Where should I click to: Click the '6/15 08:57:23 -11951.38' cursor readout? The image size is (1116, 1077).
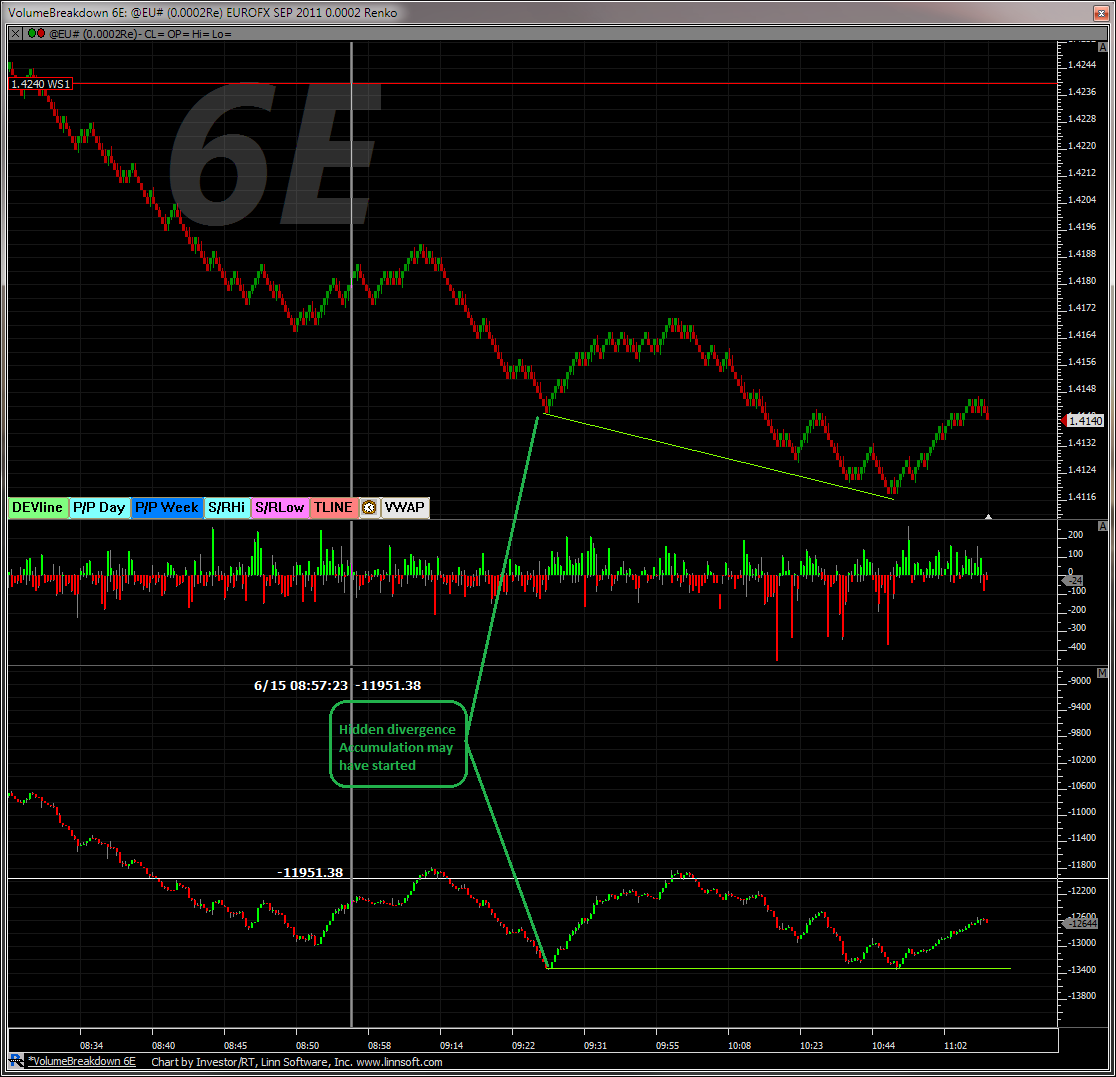[x=337, y=685]
